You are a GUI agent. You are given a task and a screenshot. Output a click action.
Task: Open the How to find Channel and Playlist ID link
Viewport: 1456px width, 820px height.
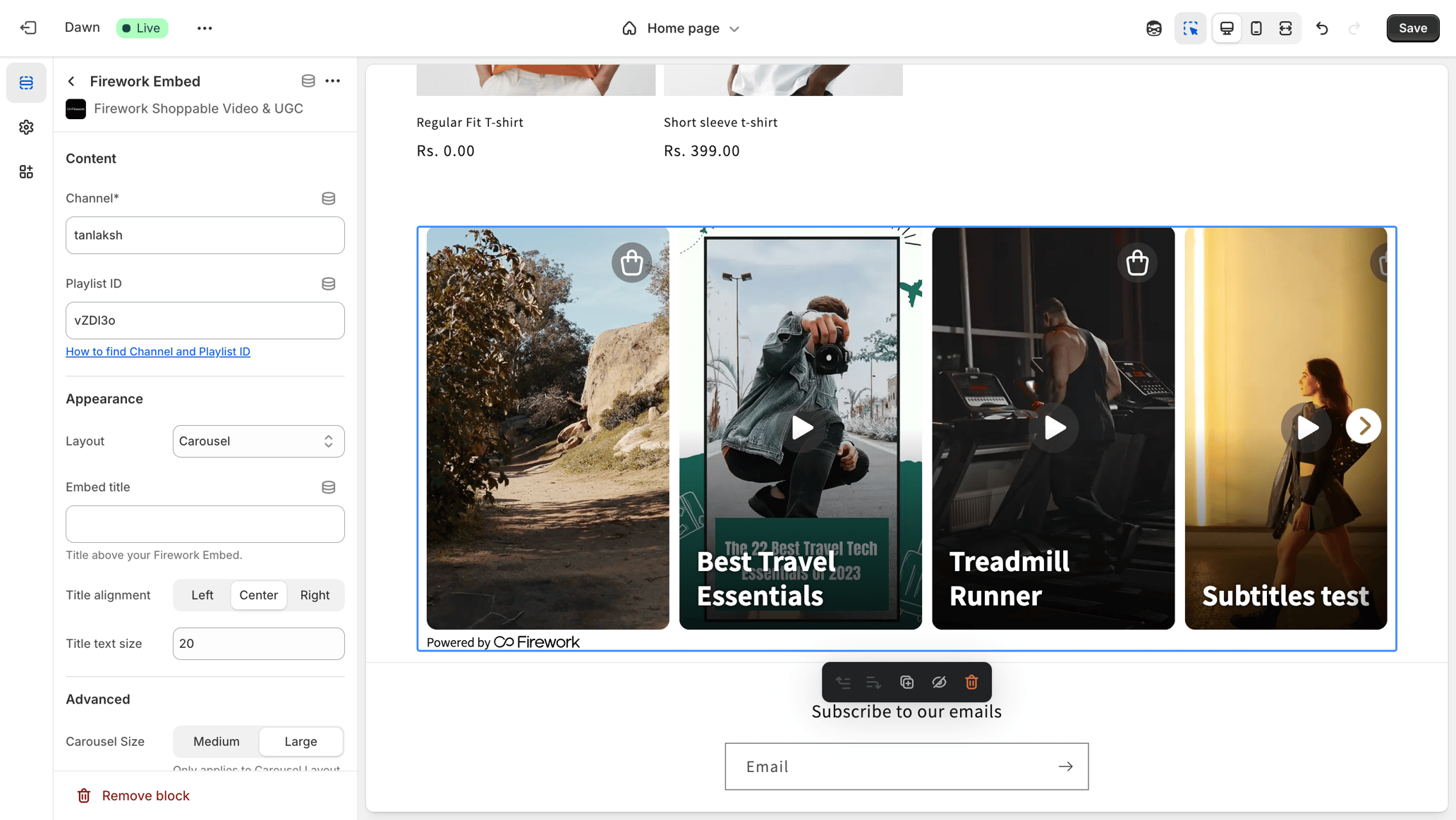point(158,351)
